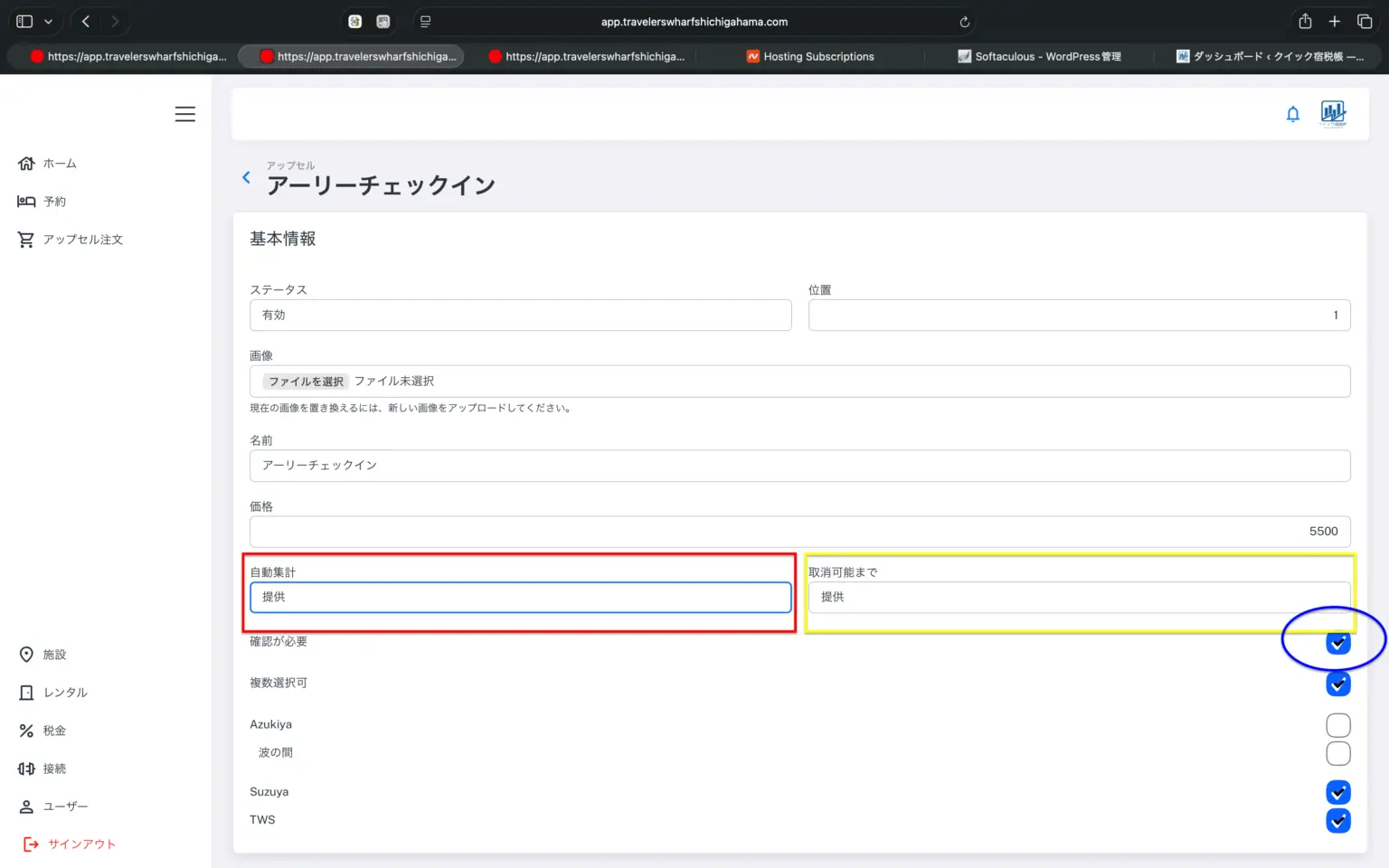The width and height of the screenshot is (1389, 868).
Task: Enable the Azukiya checkbox
Action: pyautogui.click(x=1337, y=725)
